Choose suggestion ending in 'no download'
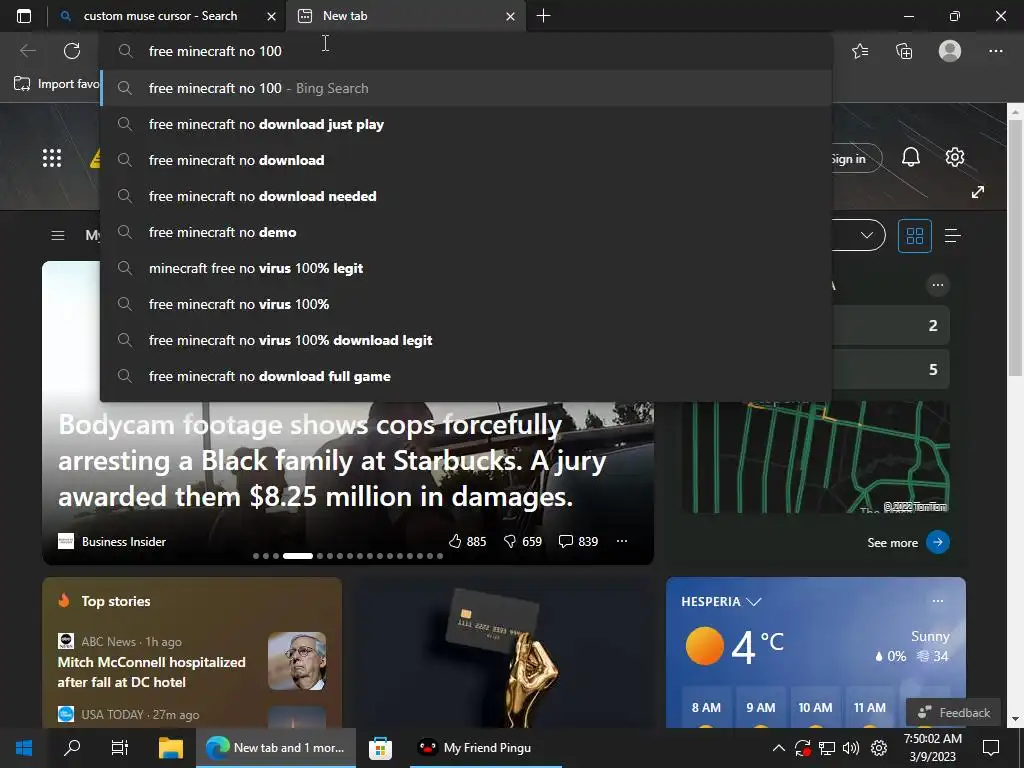The image size is (1024, 768). (x=466, y=160)
